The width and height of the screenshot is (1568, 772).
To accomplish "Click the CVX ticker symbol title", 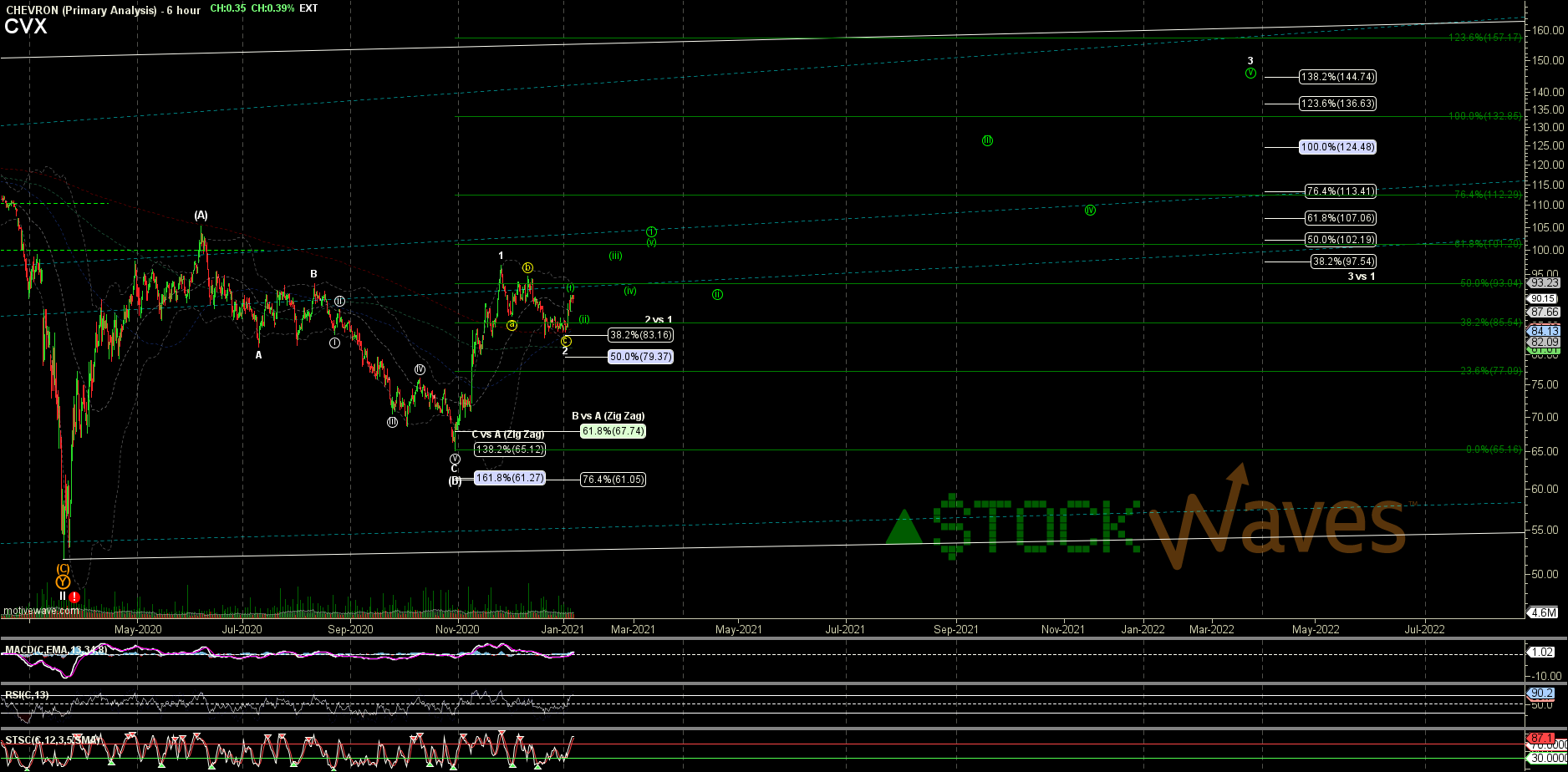I will click(x=26, y=27).
